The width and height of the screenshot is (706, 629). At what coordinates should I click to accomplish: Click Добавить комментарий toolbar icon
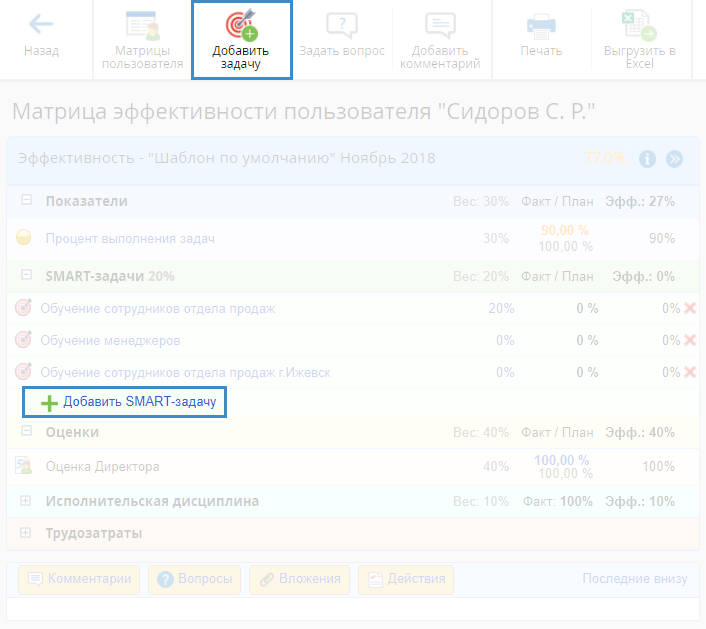coord(440,25)
